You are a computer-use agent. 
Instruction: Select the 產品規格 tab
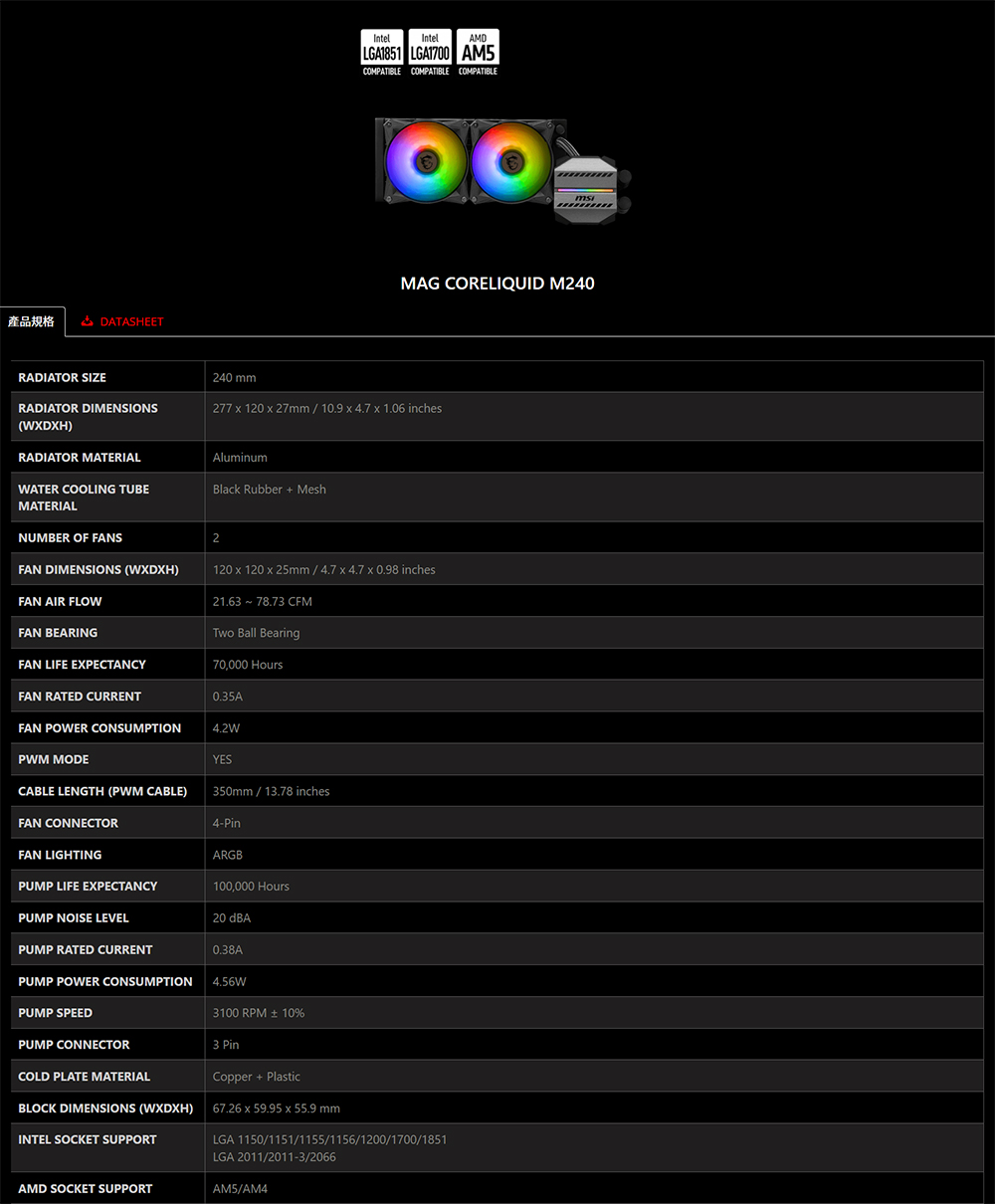pyautogui.click(x=32, y=321)
